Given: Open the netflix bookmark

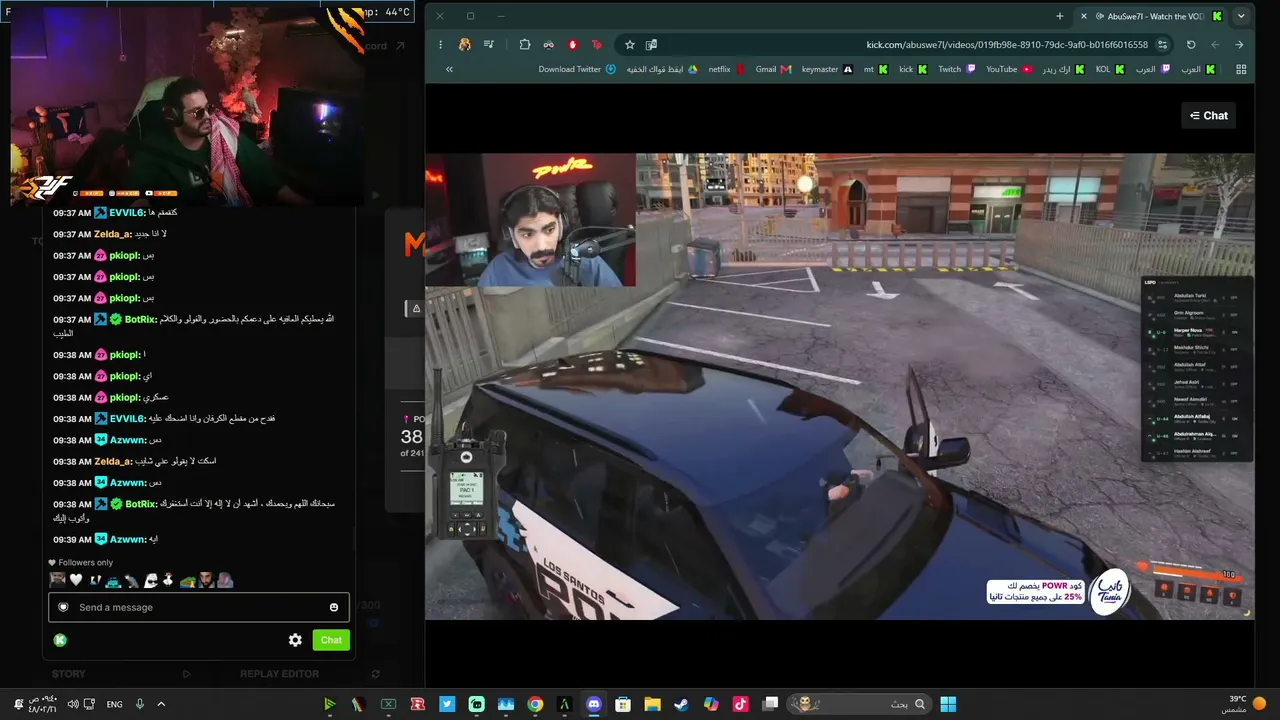Looking at the screenshot, I should tap(726, 69).
